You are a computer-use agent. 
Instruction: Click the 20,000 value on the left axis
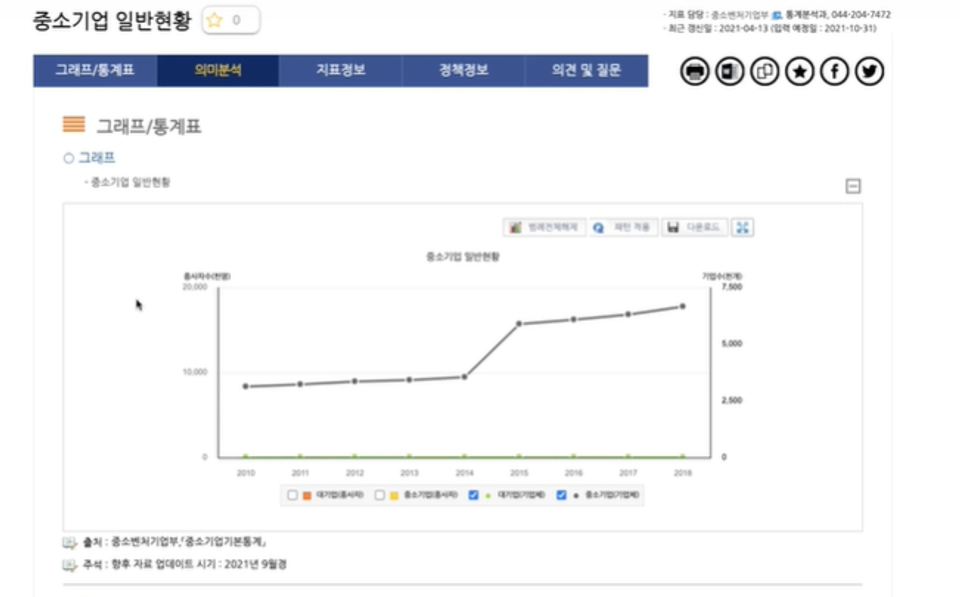(x=195, y=287)
